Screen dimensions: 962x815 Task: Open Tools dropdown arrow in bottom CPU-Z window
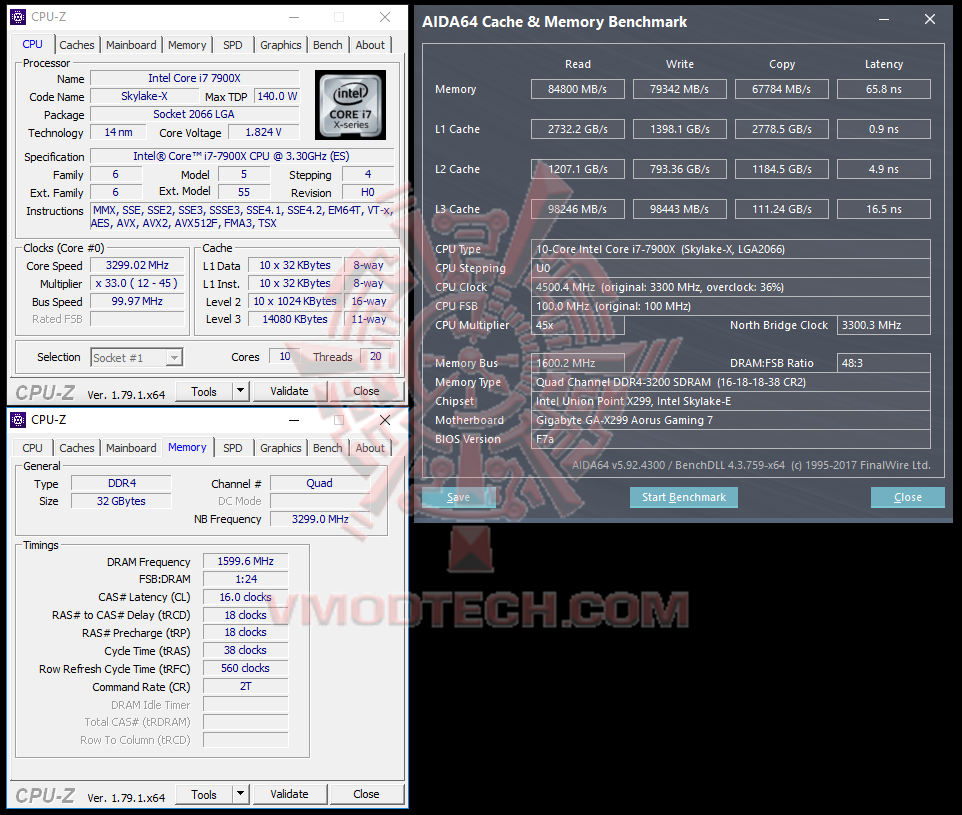coord(240,794)
